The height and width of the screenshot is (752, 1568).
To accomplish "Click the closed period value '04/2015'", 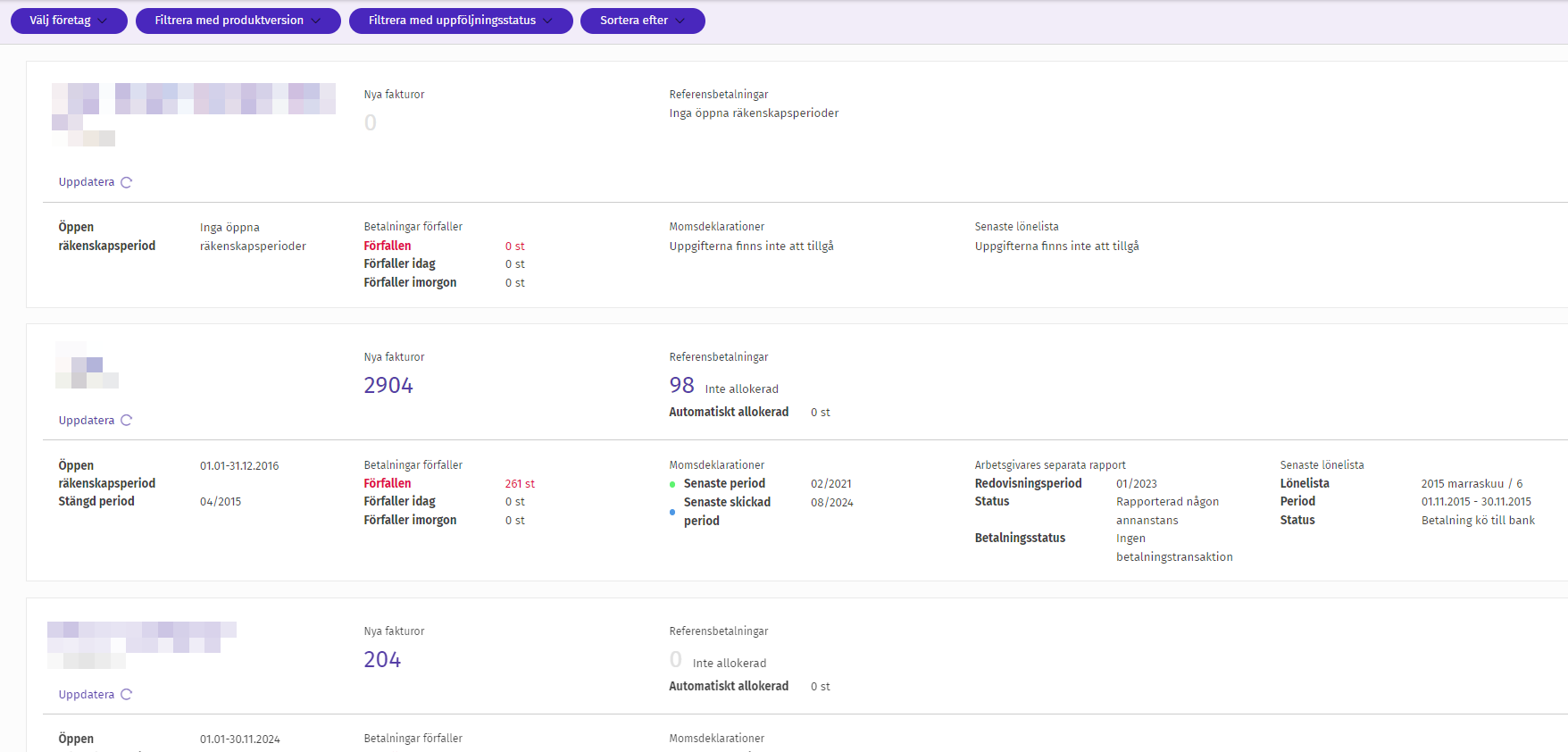I will click(x=221, y=502).
